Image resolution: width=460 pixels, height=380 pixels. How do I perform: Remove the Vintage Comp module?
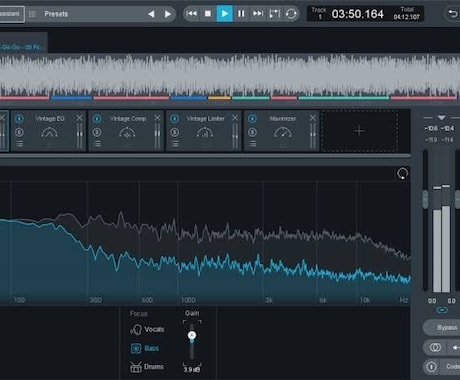pos(157,118)
